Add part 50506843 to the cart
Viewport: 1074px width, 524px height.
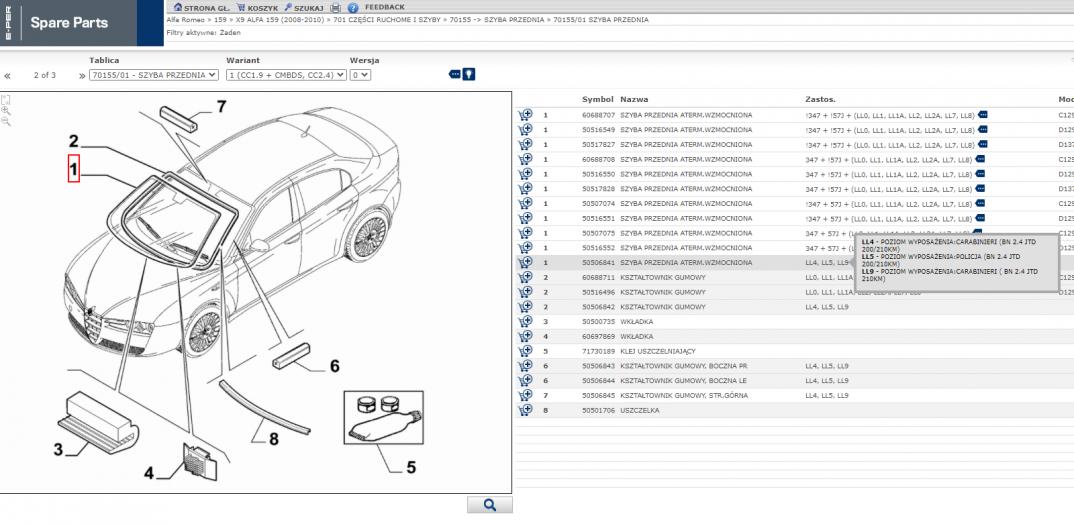(525, 366)
